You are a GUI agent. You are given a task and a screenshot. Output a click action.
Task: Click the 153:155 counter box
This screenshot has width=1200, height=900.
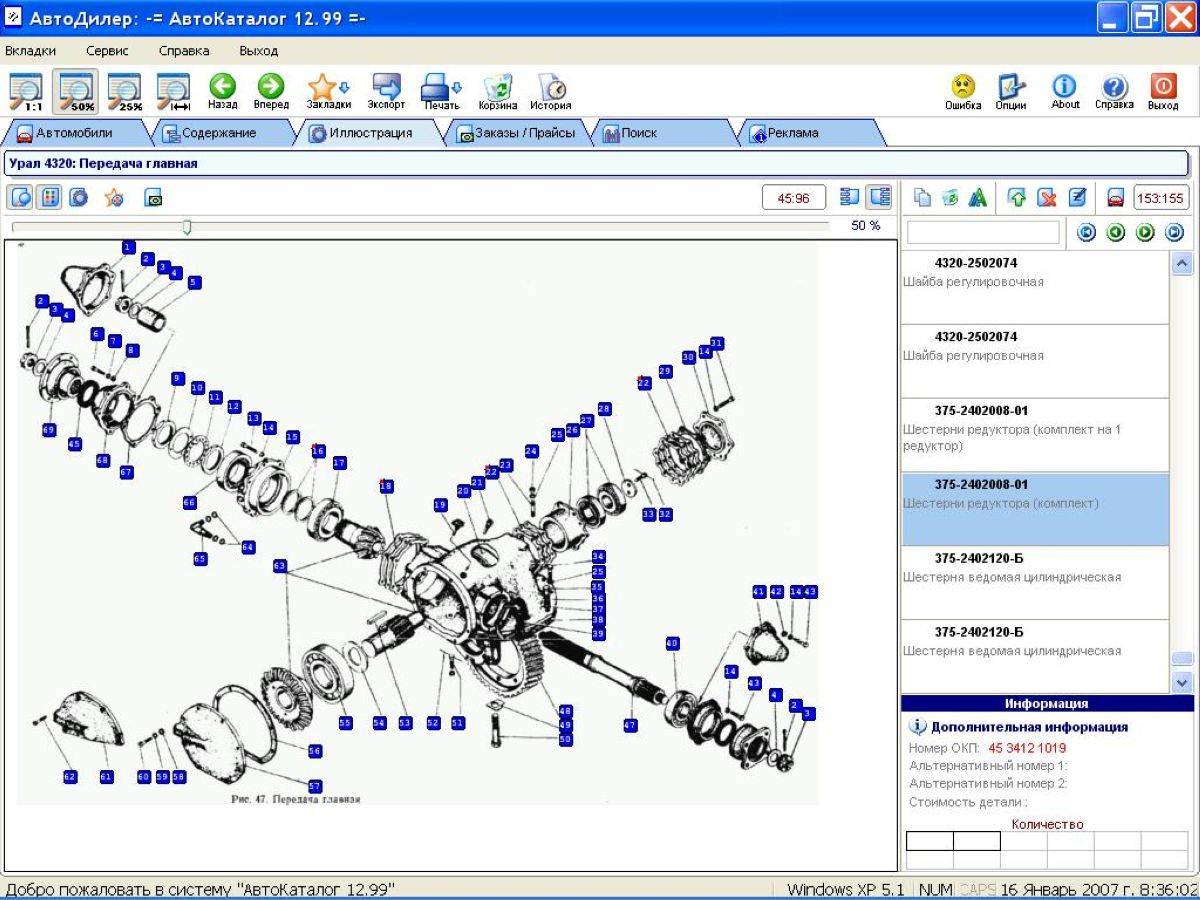[1161, 198]
